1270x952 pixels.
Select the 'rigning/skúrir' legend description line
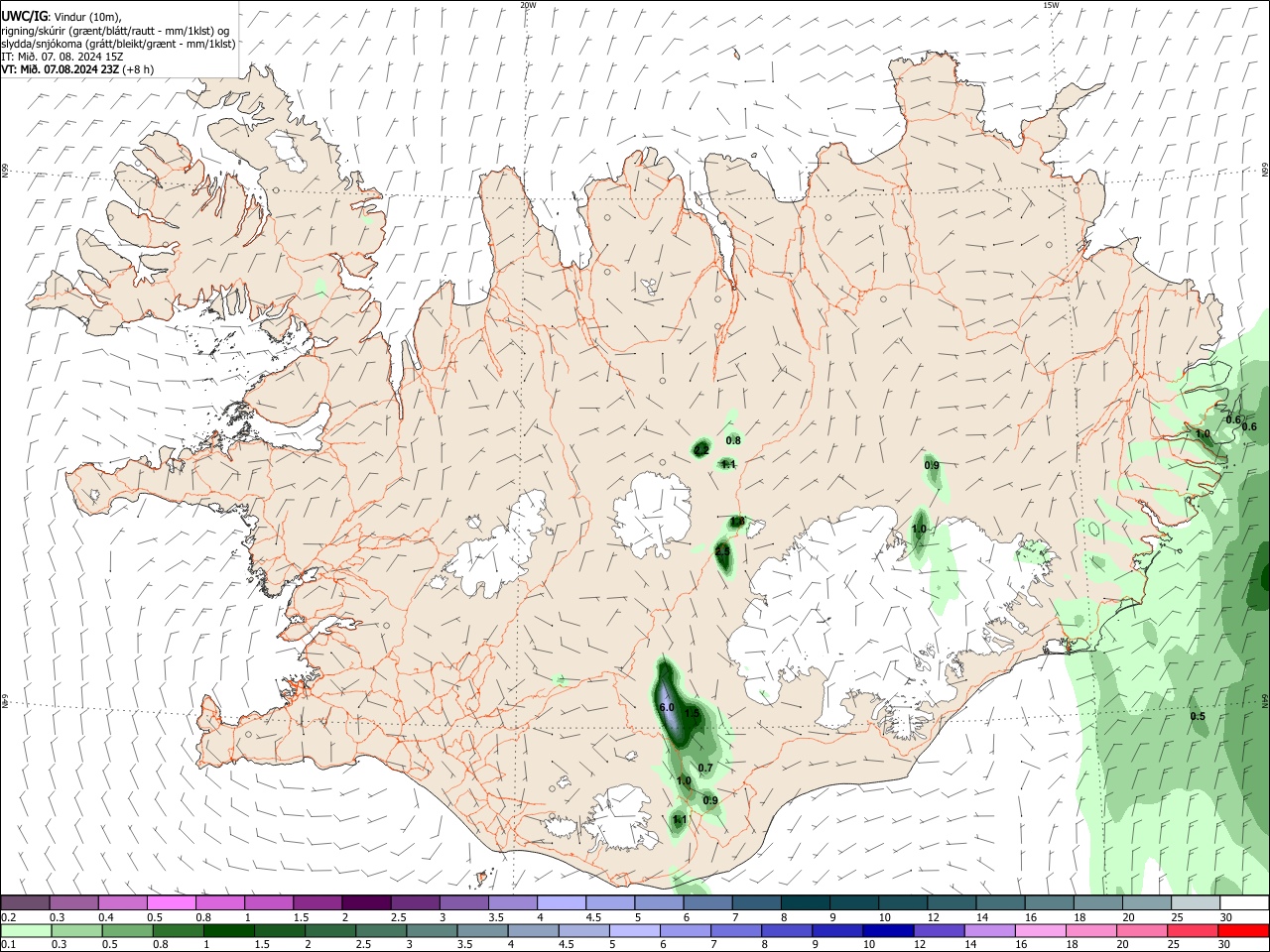tap(115, 30)
